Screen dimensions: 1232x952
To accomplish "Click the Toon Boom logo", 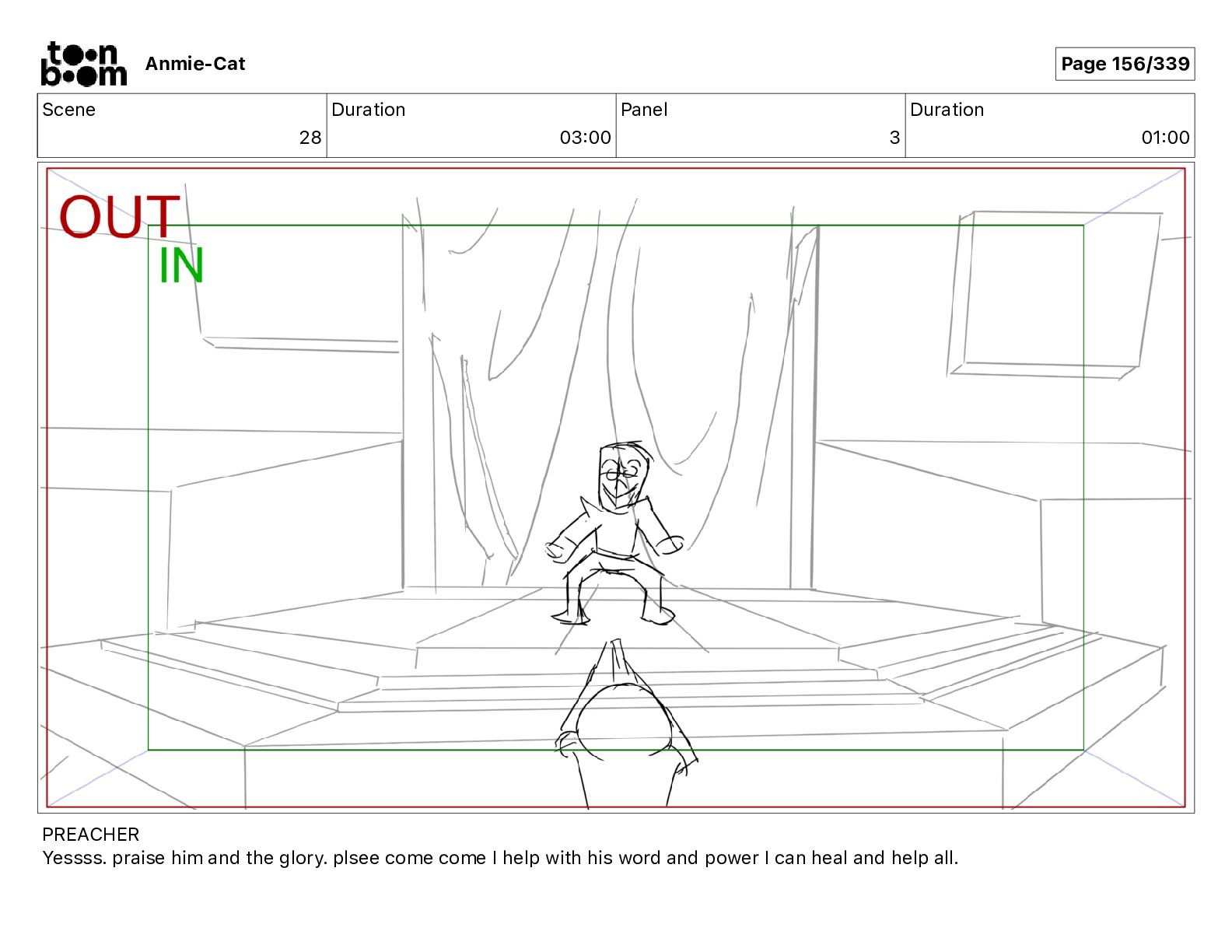I will pos(83,64).
